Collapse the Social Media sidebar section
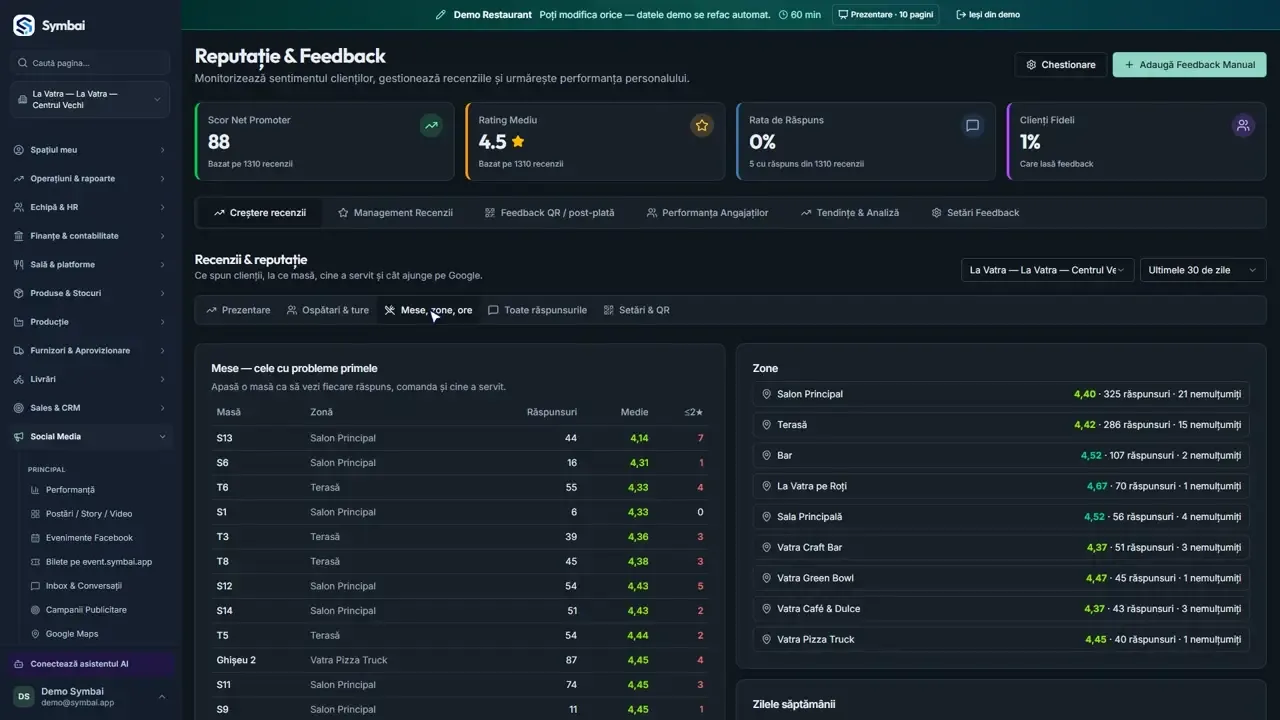Screen dimensions: 1280x720 [x=91, y=437]
